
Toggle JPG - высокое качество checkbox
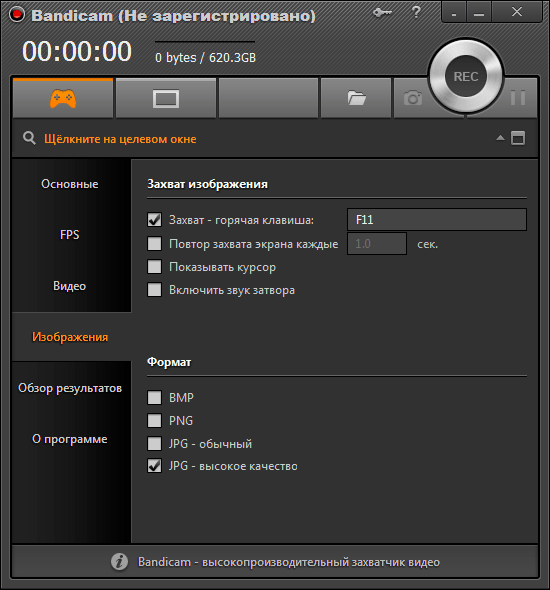click(154, 466)
